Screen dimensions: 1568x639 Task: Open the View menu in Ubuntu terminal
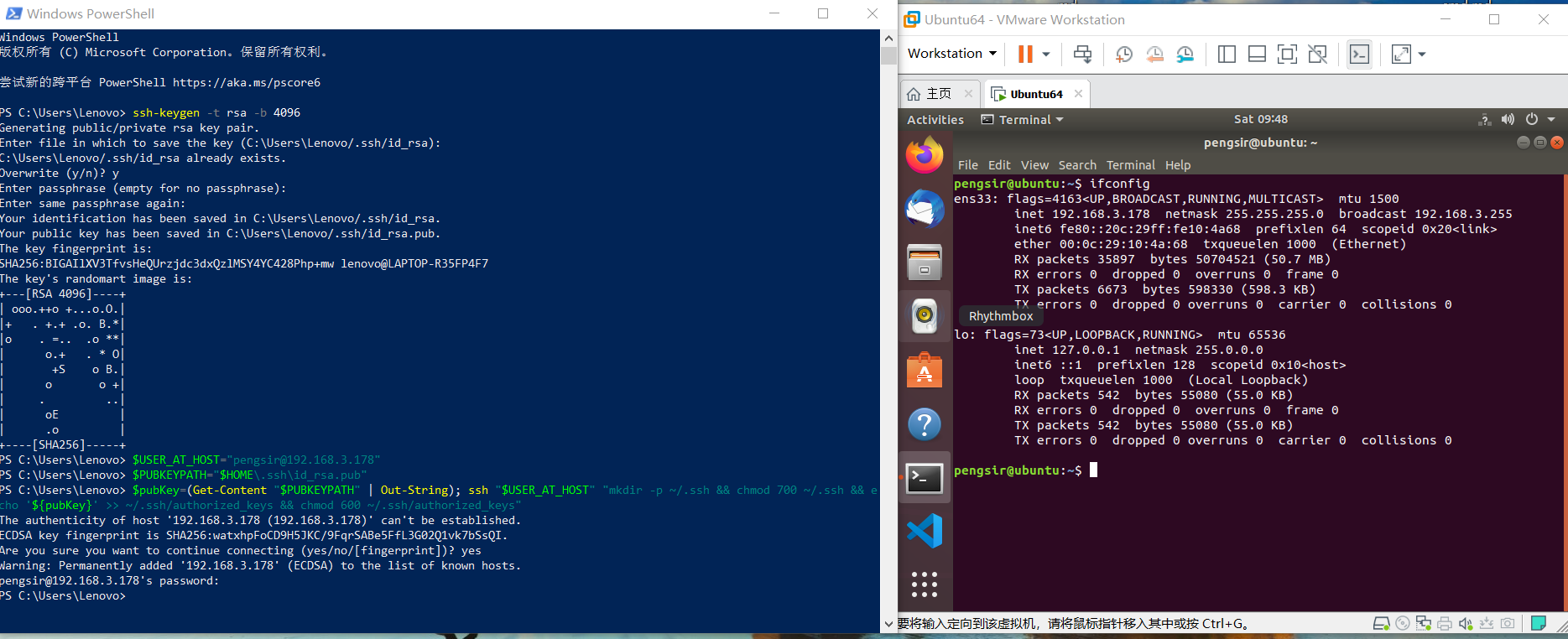point(1034,165)
